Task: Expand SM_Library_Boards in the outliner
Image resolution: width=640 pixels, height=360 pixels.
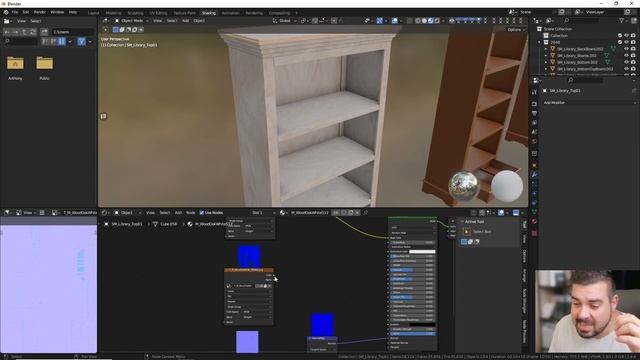Action: pos(546,56)
